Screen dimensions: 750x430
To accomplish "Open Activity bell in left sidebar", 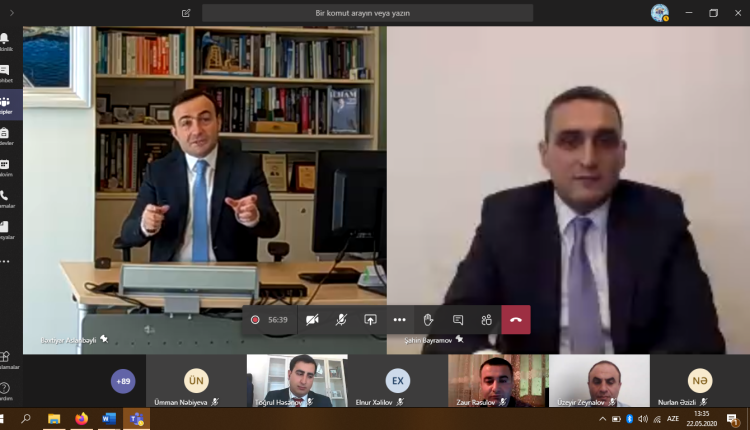I will click(5, 40).
